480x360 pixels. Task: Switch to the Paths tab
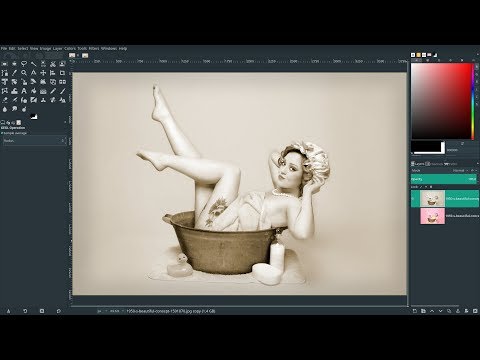click(x=451, y=164)
